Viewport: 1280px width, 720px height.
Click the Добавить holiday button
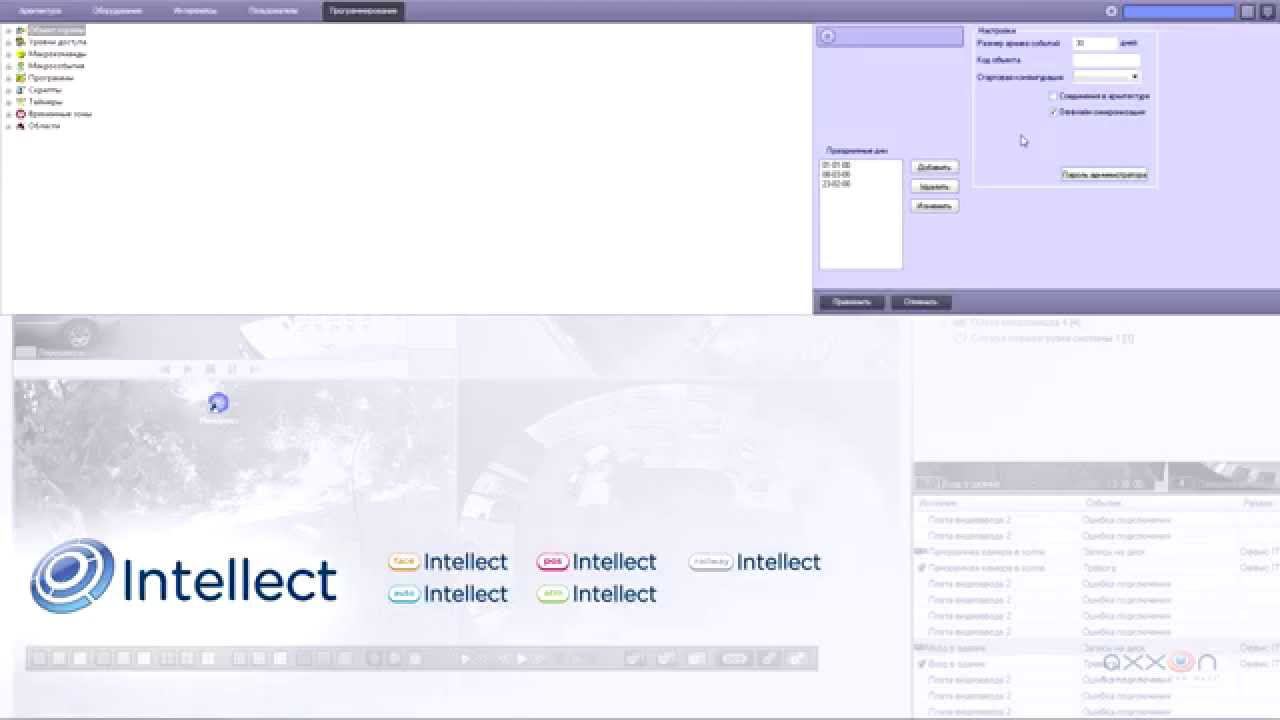click(934, 167)
